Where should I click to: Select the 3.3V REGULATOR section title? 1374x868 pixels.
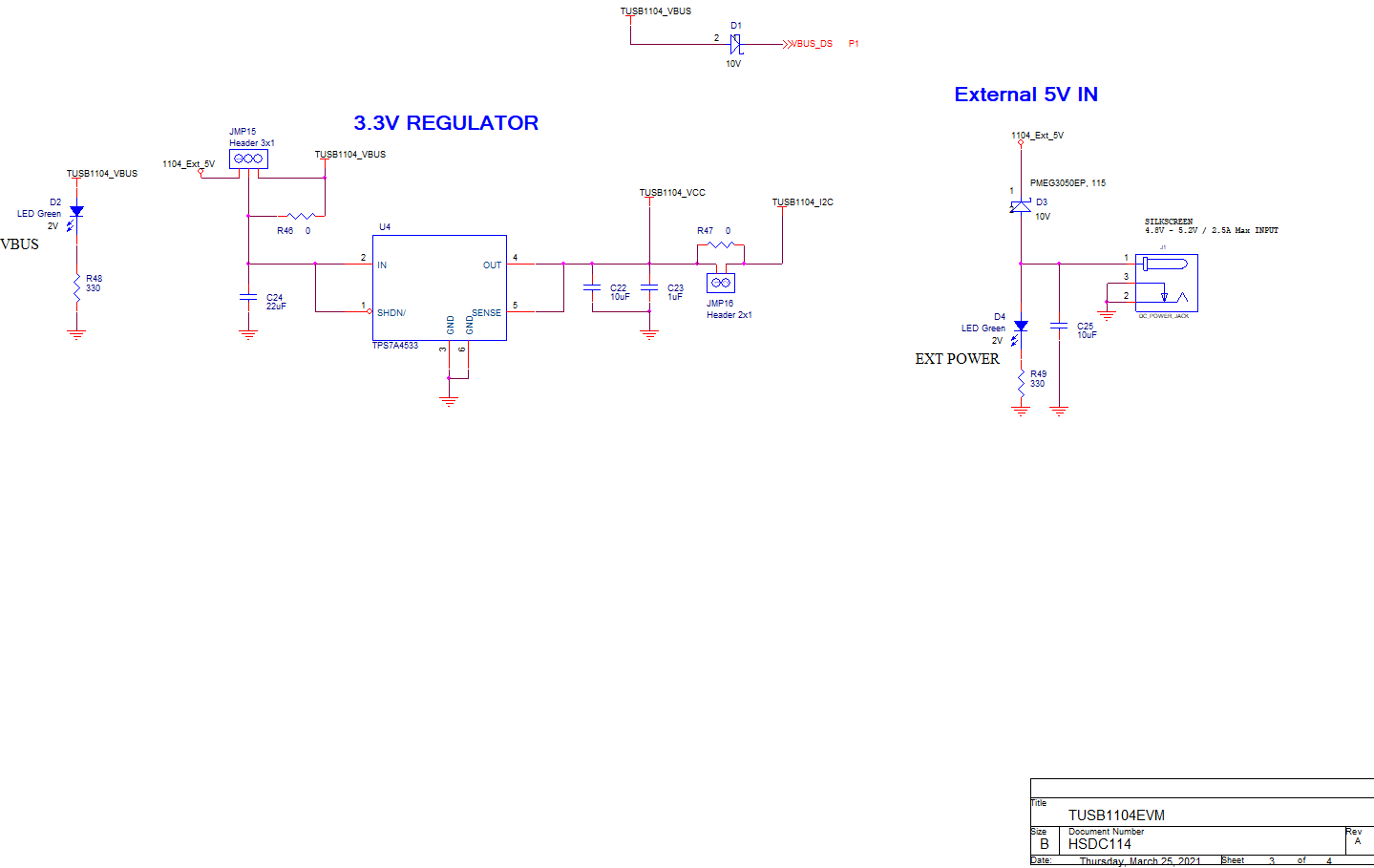tap(446, 122)
